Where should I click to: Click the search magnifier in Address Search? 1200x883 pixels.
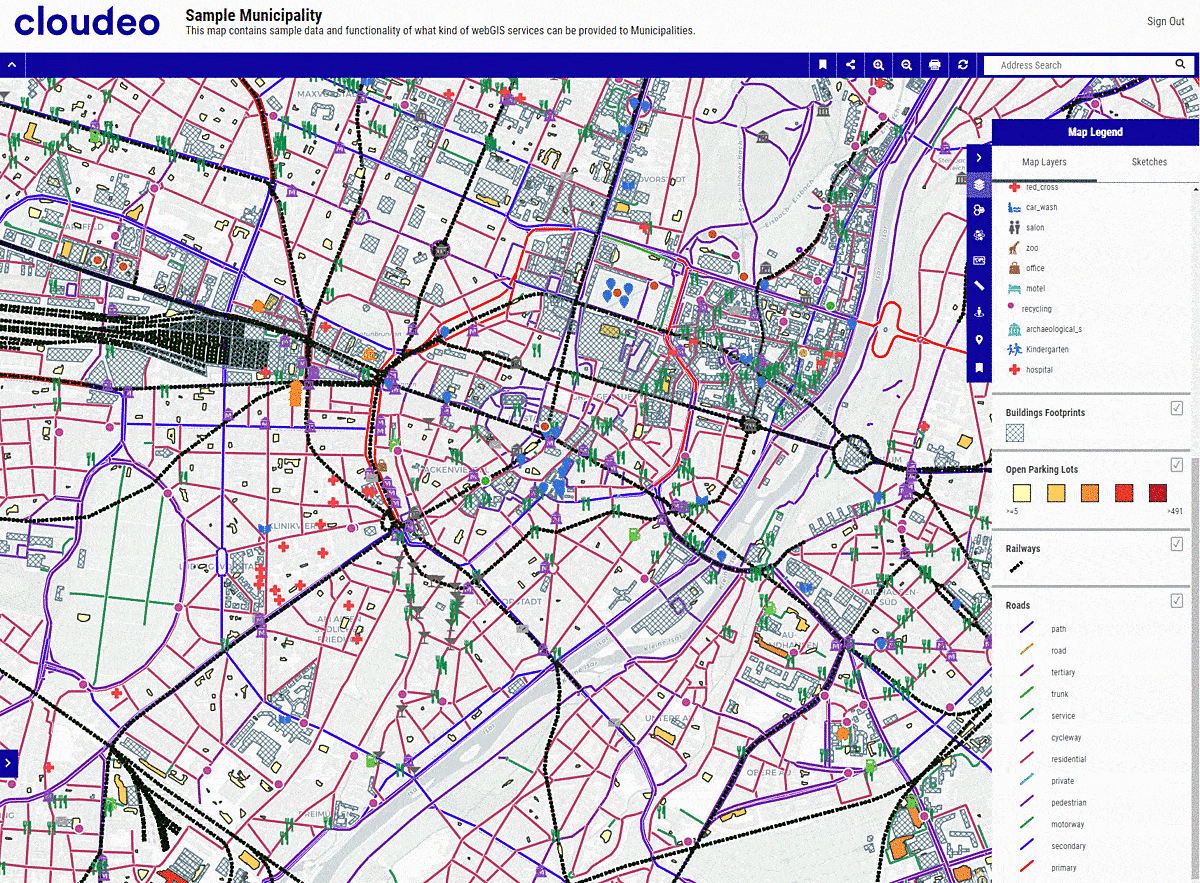click(x=1181, y=65)
